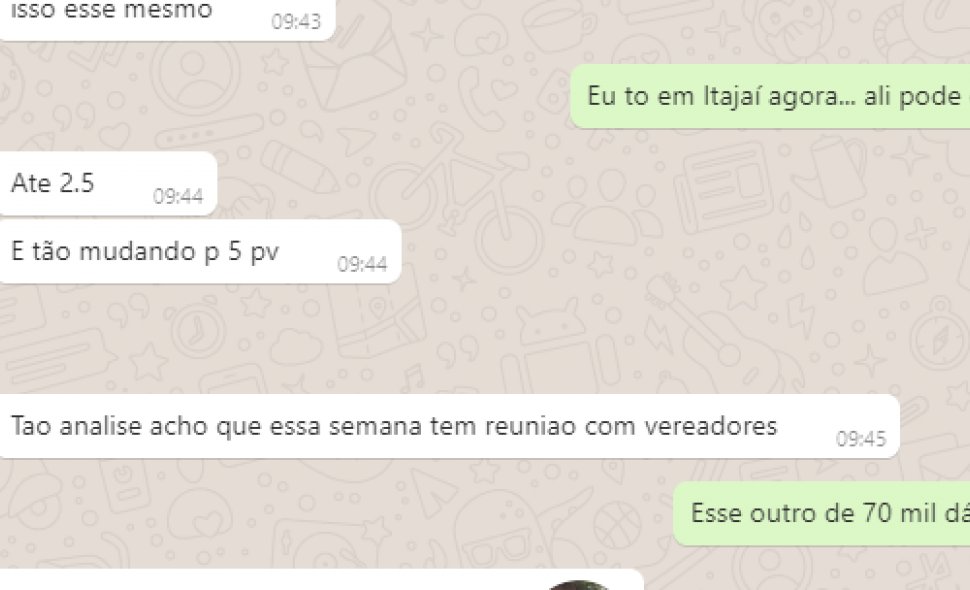Select the "reuniao com vereadores" message

point(449,427)
